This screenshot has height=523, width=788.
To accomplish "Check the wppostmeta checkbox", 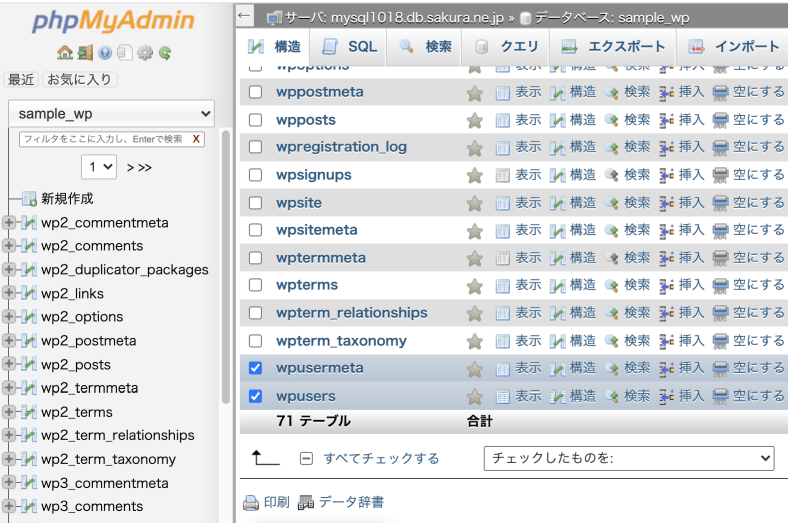I will click(x=255, y=92).
